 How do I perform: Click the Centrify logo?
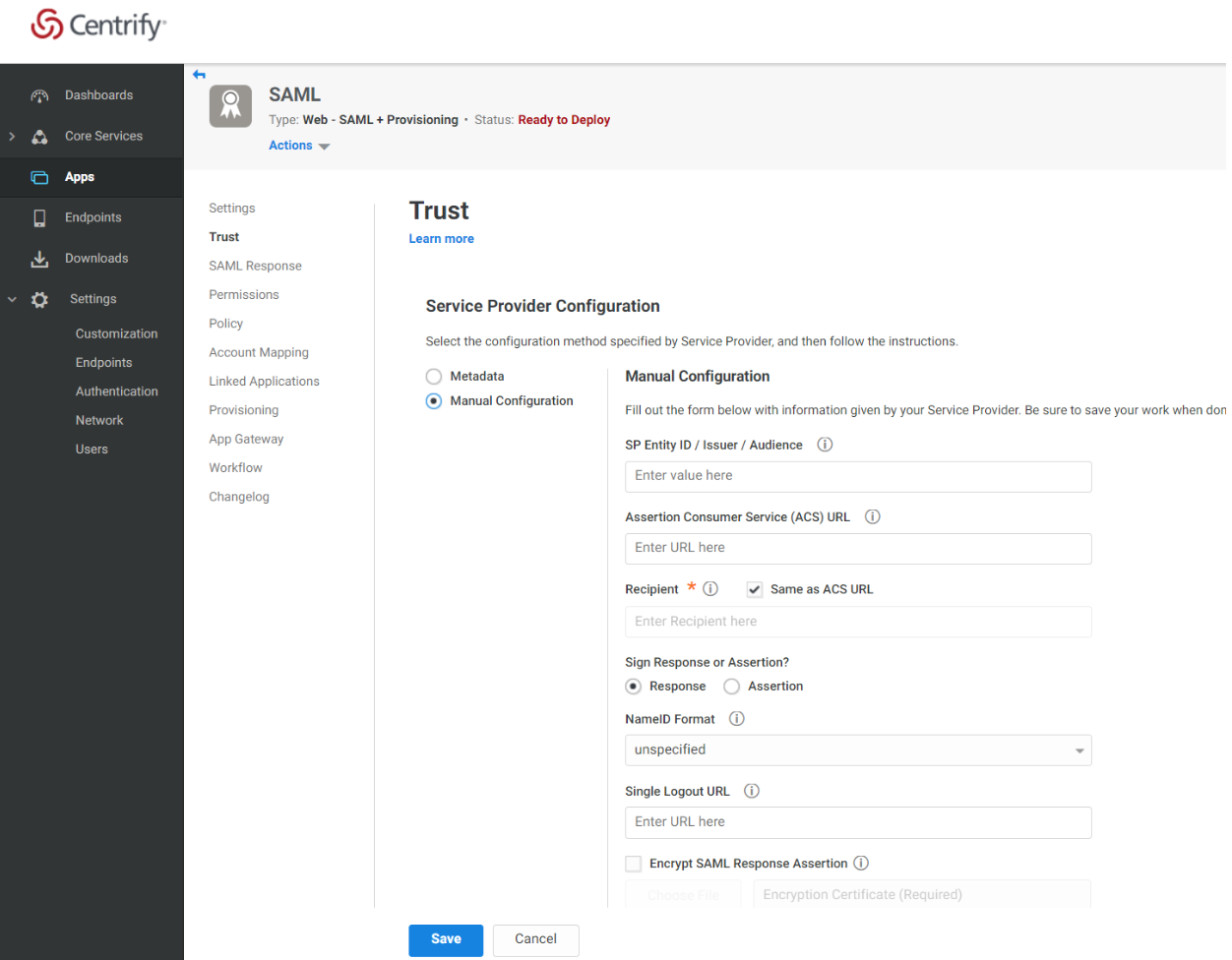pos(98,25)
